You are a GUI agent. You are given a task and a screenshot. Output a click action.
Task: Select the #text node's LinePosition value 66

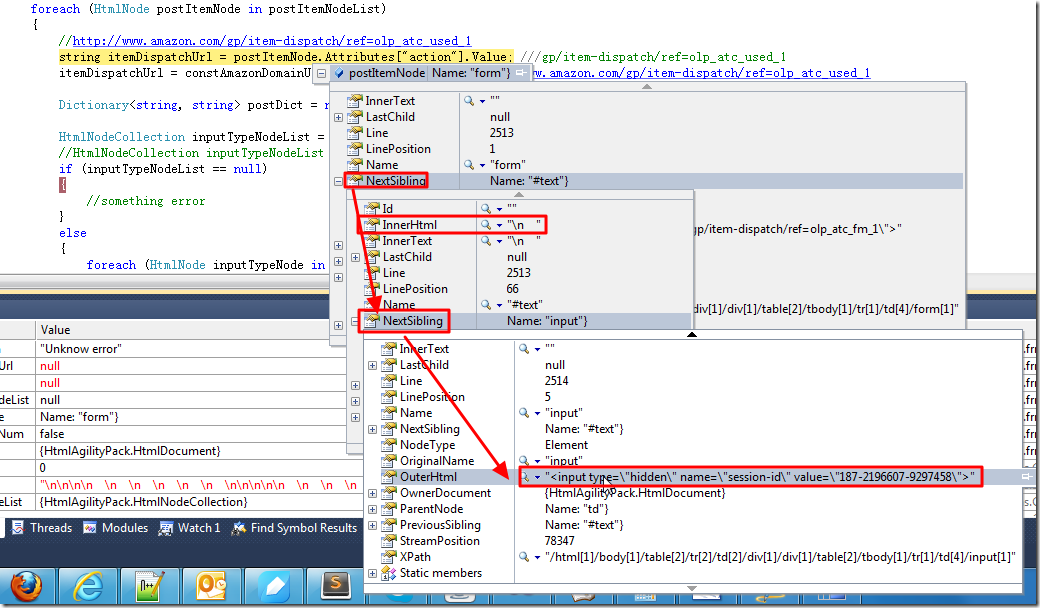click(x=512, y=289)
